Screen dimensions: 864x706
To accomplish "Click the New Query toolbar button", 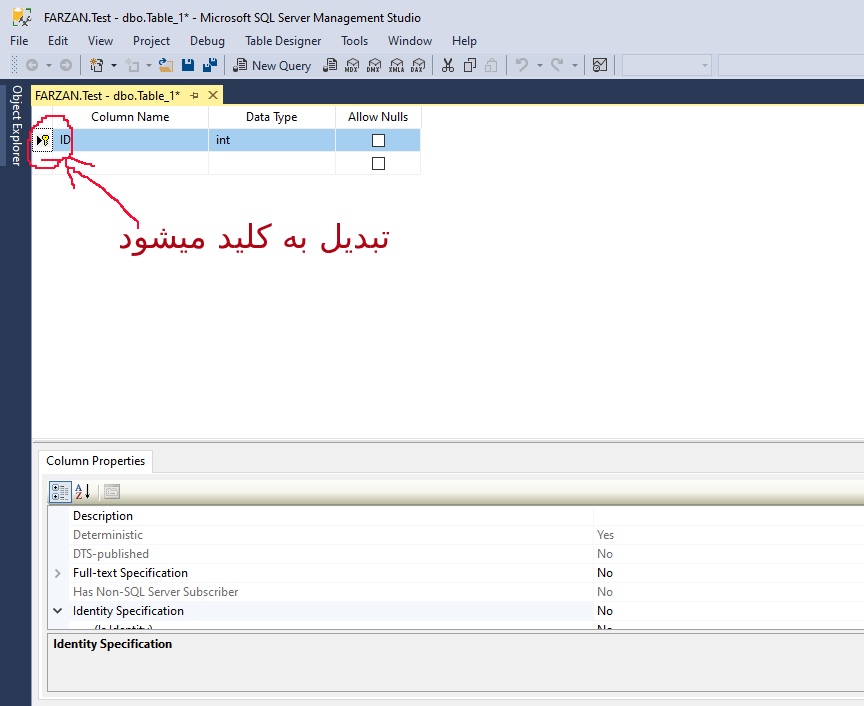I will click(272, 65).
